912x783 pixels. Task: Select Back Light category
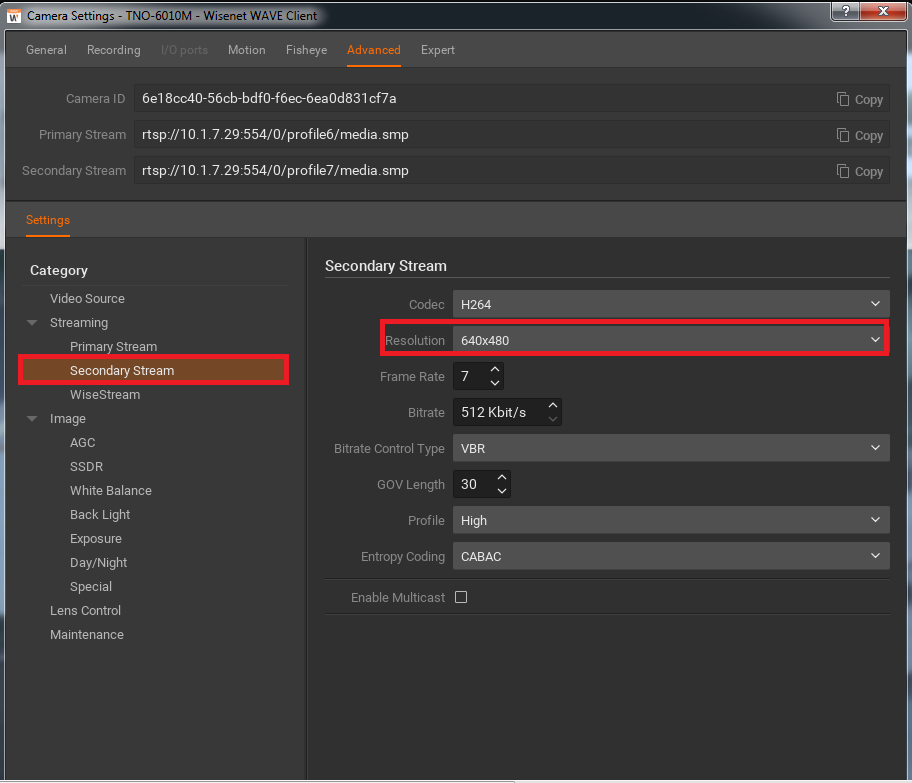[x=100, y=515]
